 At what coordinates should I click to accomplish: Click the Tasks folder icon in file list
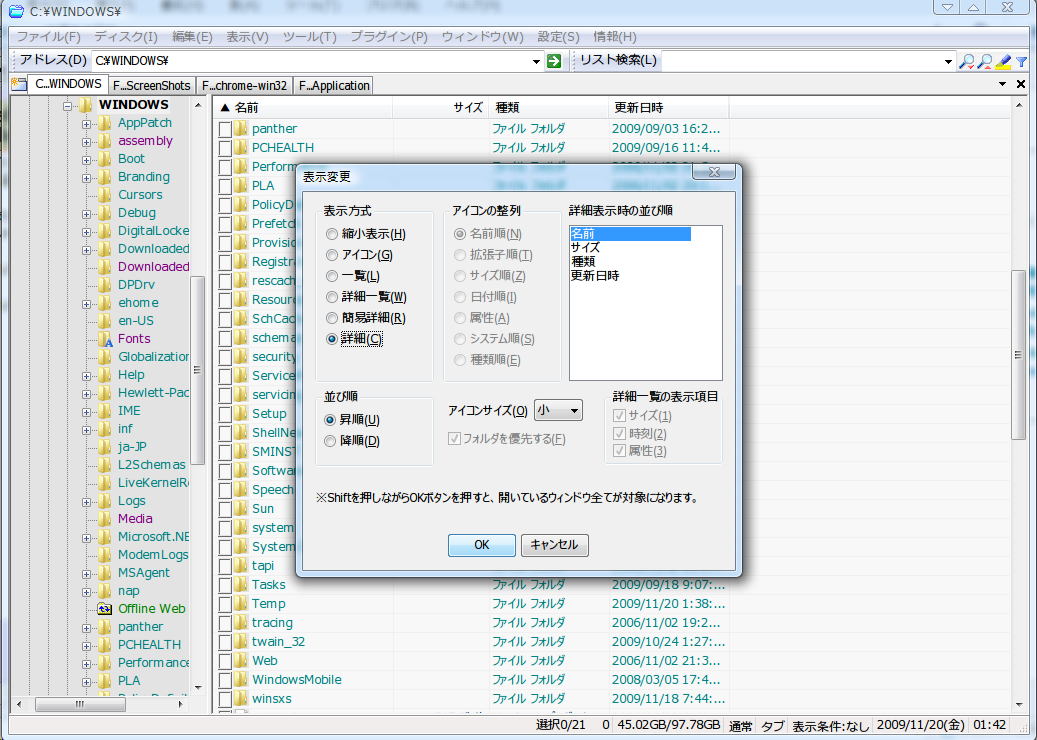click(241, 585)
